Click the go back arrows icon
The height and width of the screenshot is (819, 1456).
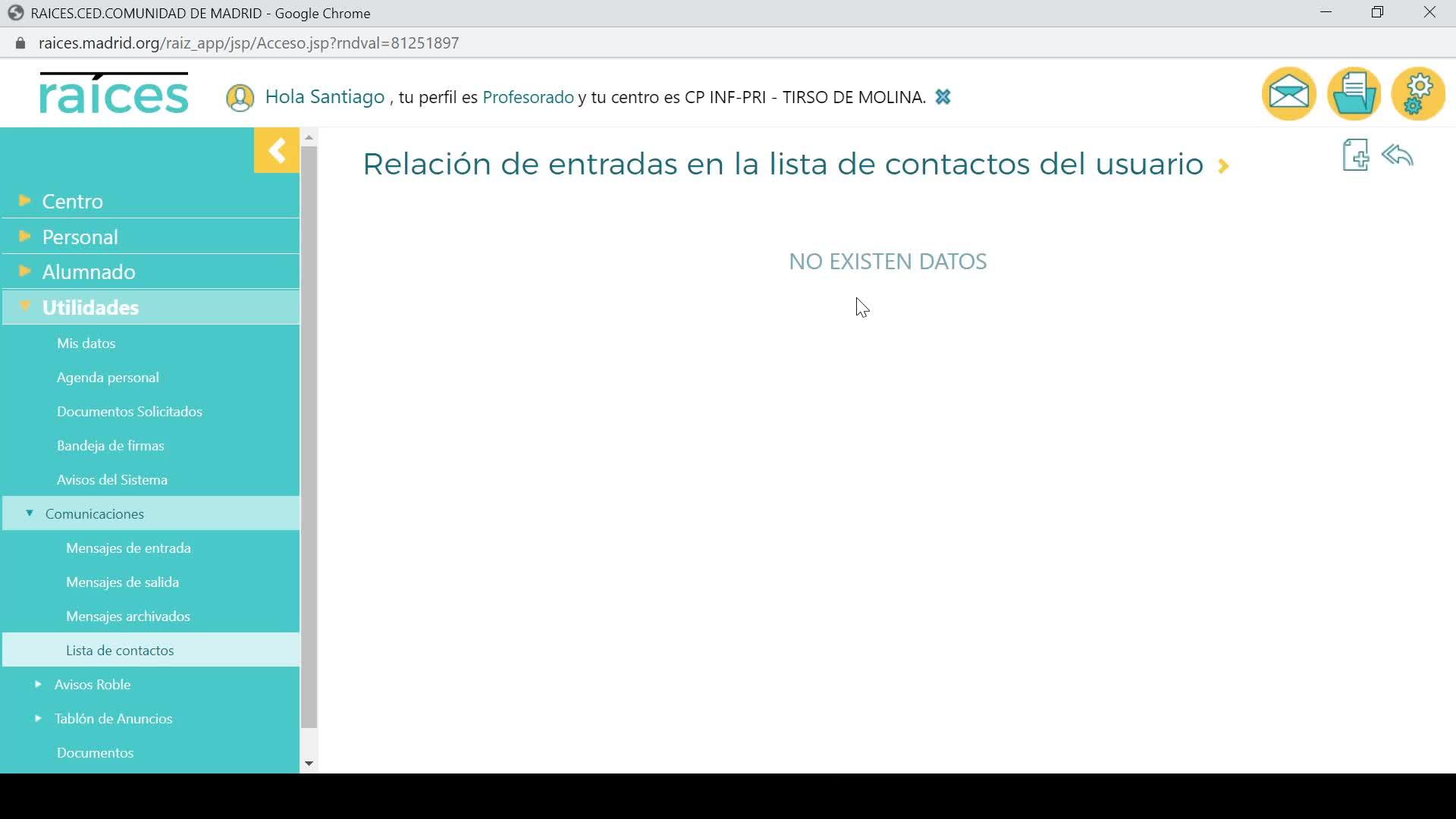coord(1398,155)
